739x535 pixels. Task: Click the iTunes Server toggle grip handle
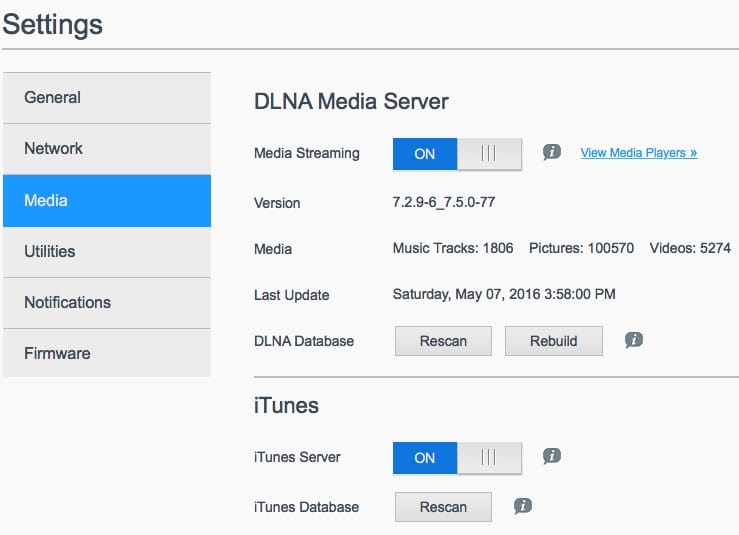[x=489, y=458]
